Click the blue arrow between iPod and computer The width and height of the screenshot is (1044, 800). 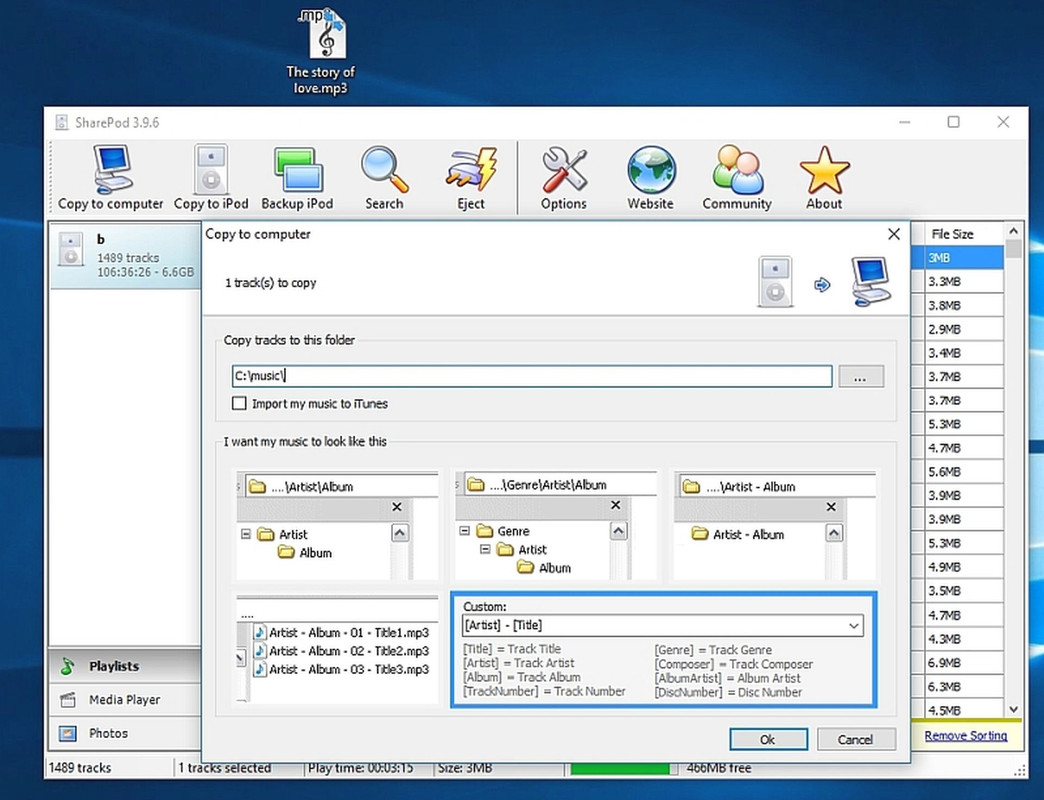click(822, 285)
